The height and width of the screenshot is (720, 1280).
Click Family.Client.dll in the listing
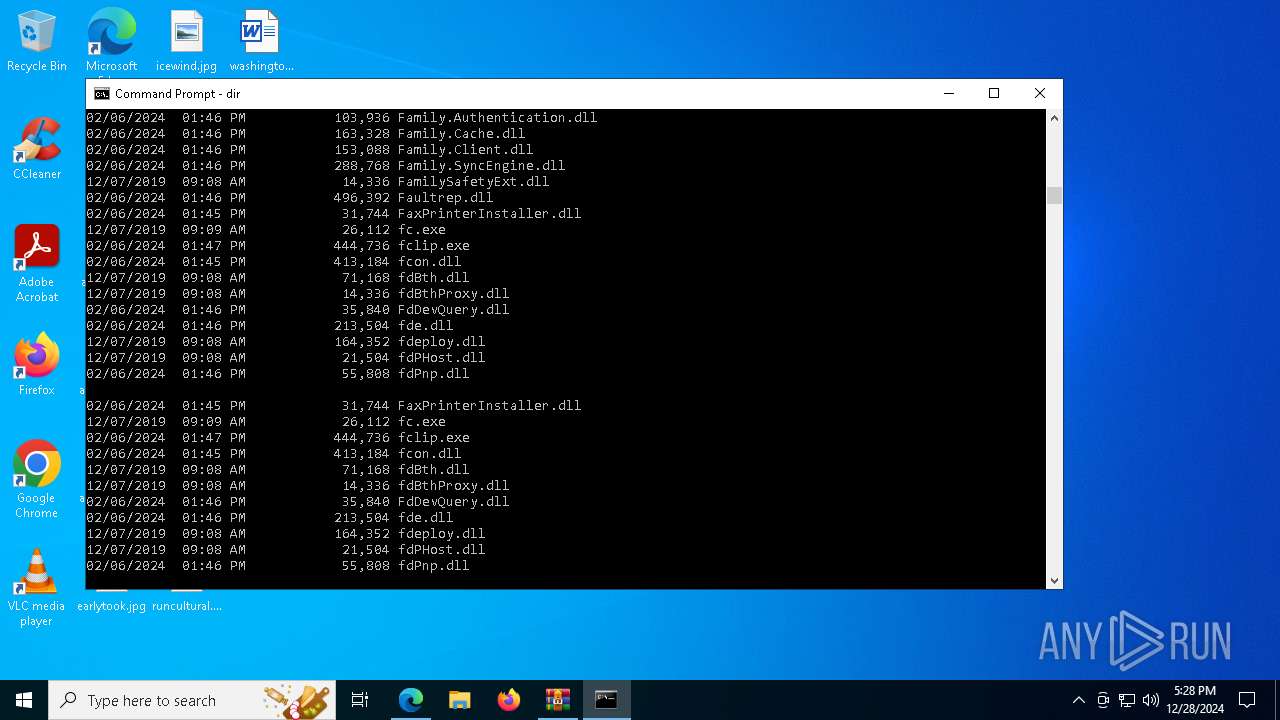click(465, 150)
